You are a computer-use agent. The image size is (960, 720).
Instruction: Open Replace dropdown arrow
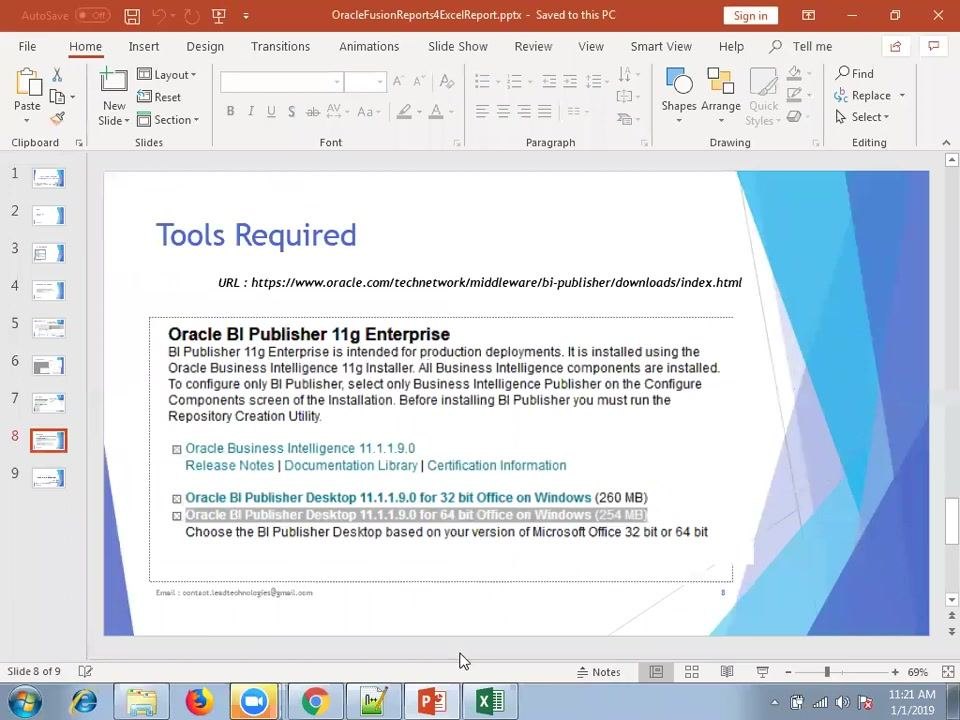click(902, 96)
